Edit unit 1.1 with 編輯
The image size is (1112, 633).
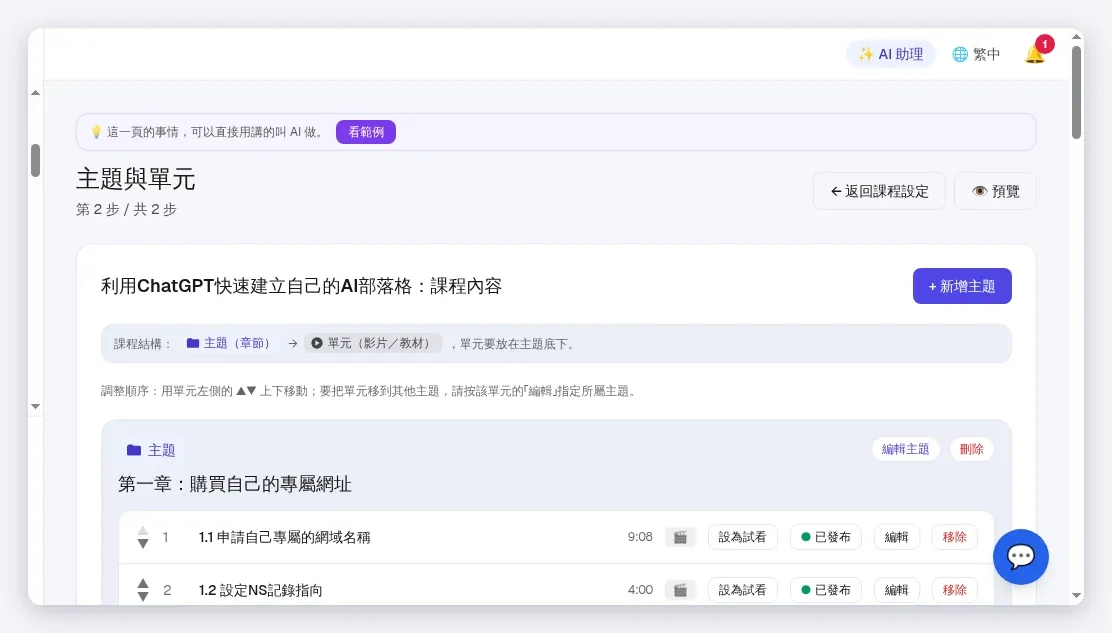896,537
